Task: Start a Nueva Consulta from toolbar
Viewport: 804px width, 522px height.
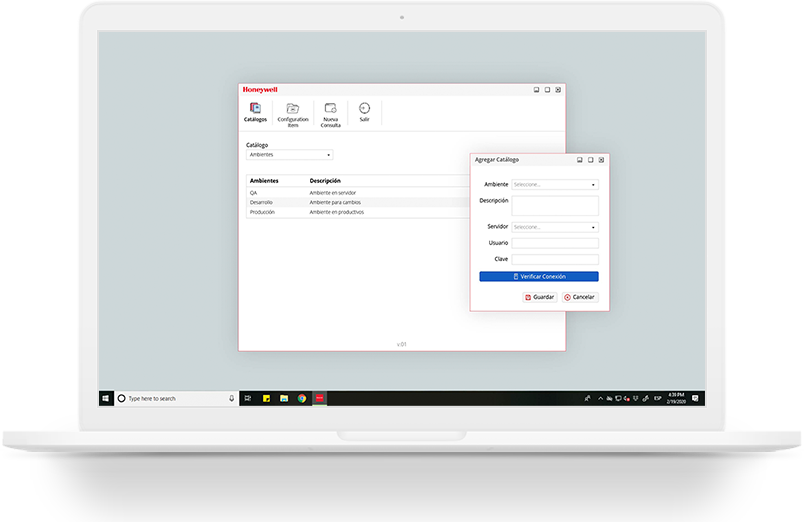Action: 330,110
